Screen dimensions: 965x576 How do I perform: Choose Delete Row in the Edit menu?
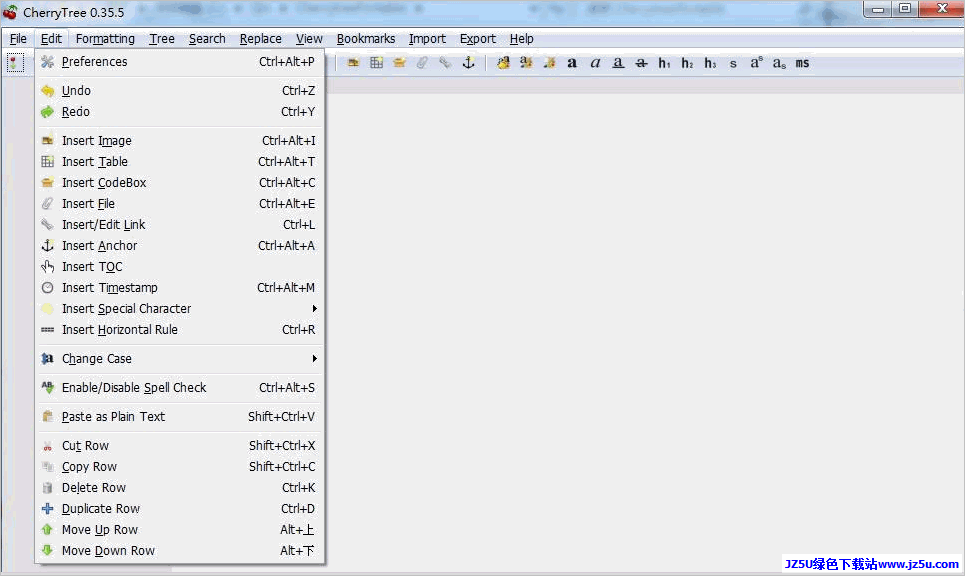coord(179,487)
